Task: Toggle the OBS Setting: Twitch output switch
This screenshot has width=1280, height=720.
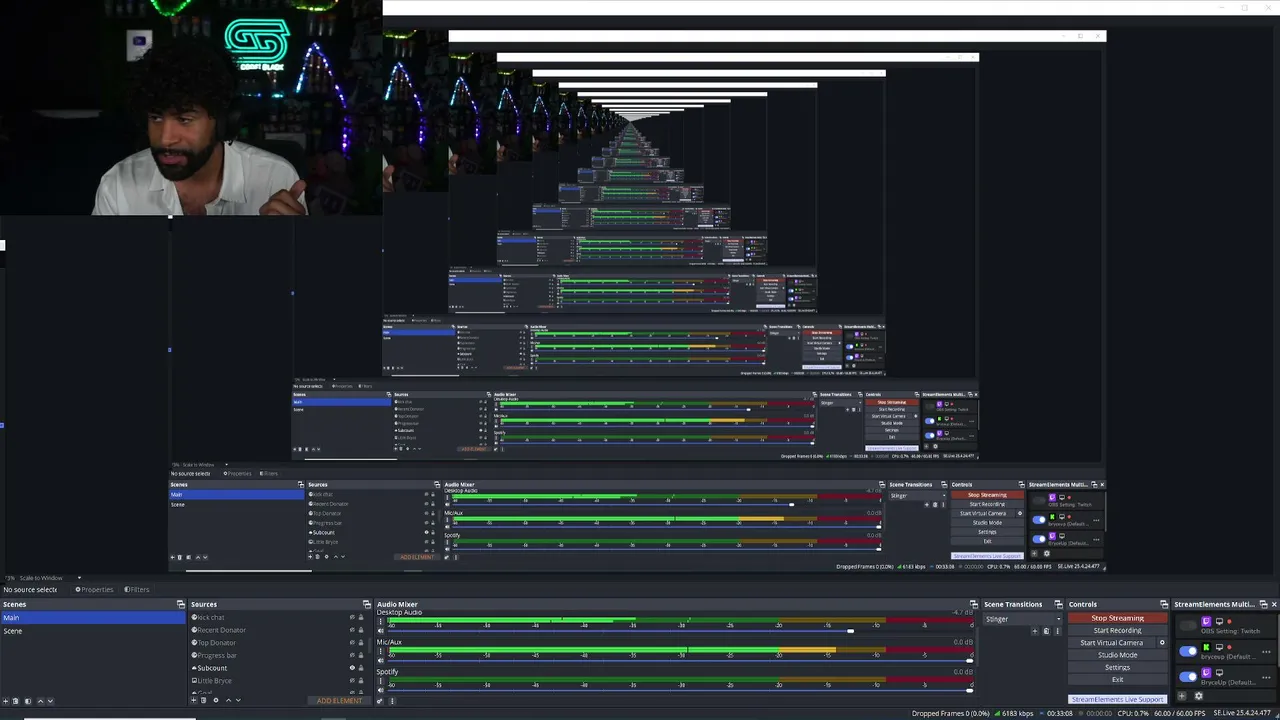Action: (x=1188, y=626)
